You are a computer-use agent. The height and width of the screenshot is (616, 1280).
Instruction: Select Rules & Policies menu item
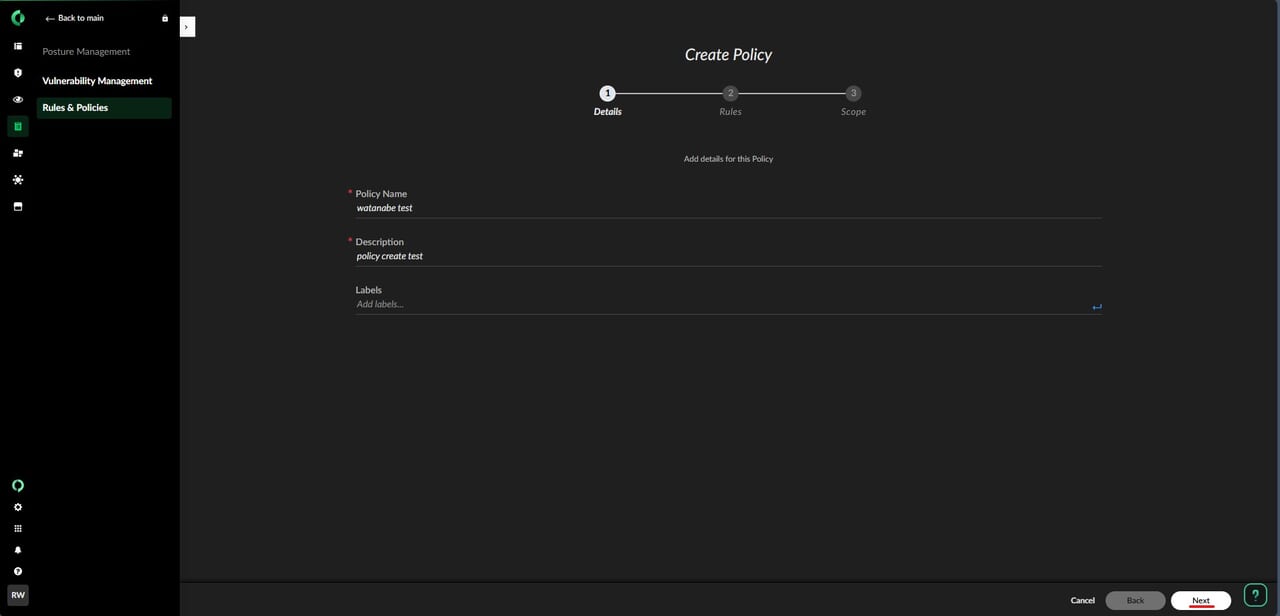tap(75, 108)
